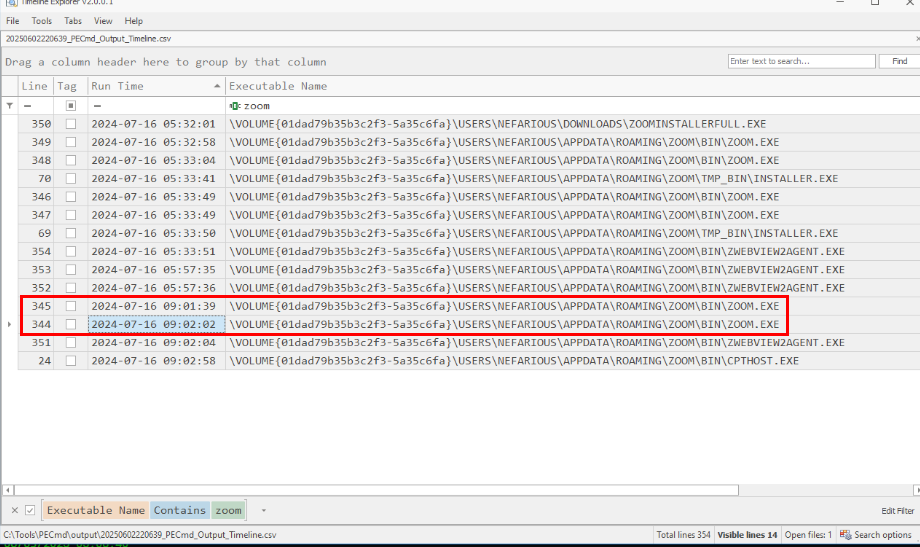
Task: Click the Find button
Action: coord(898,61)
